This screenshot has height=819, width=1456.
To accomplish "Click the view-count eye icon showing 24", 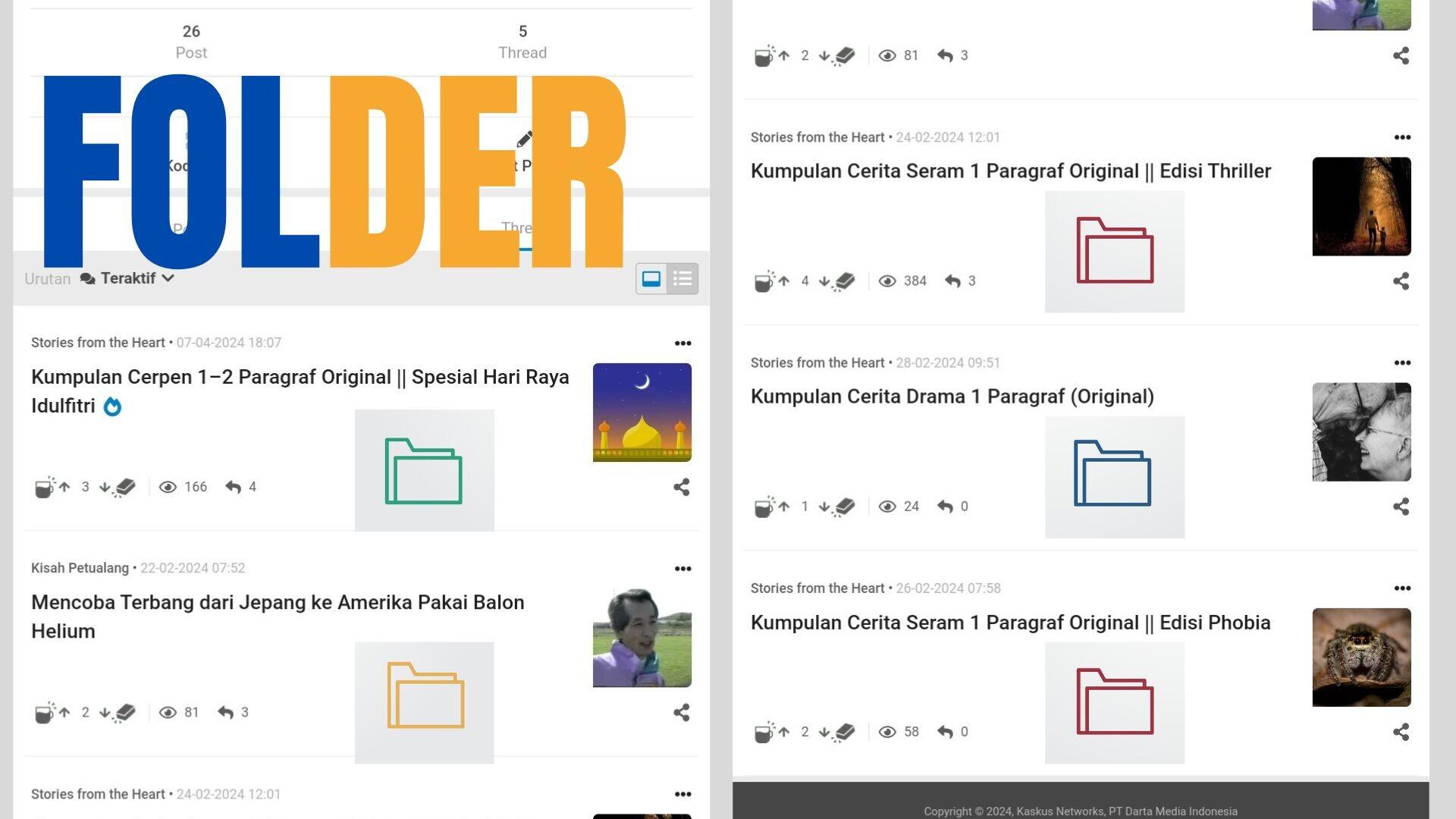I will pos(887,507).
